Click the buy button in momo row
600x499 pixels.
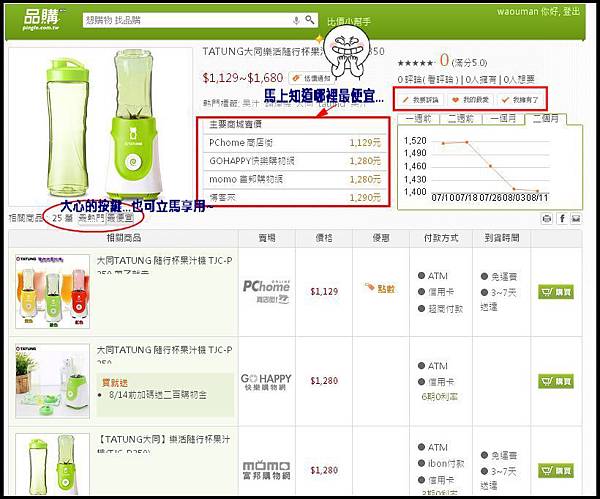pos(556,471)
